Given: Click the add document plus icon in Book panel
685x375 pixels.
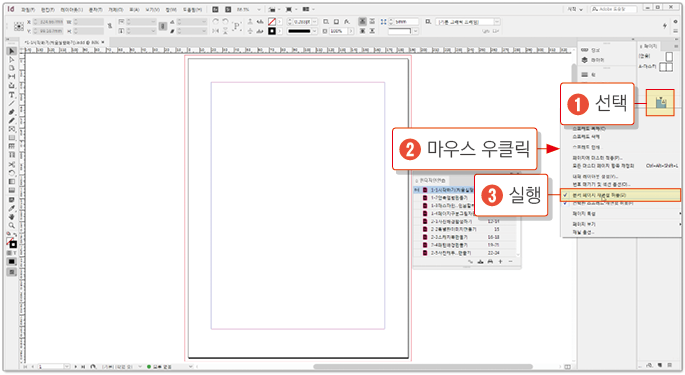Looking at the screenshot, I should coord(501,261).
